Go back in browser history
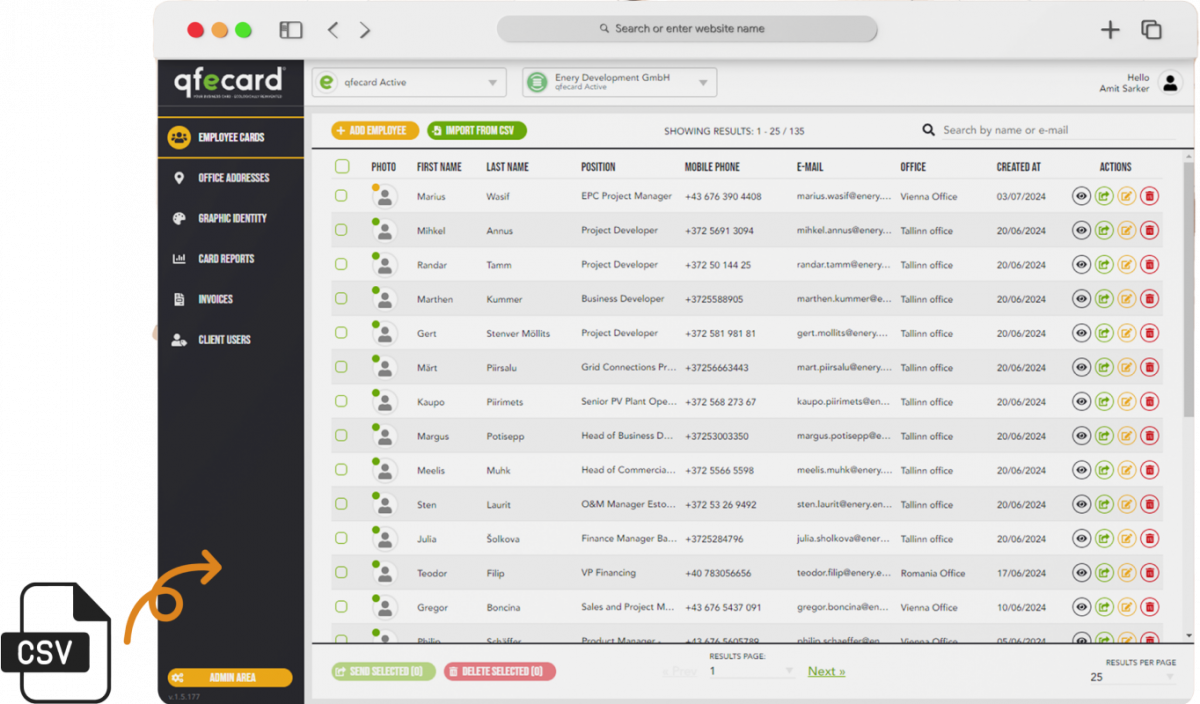1200x704 pixels. (333, 30)
